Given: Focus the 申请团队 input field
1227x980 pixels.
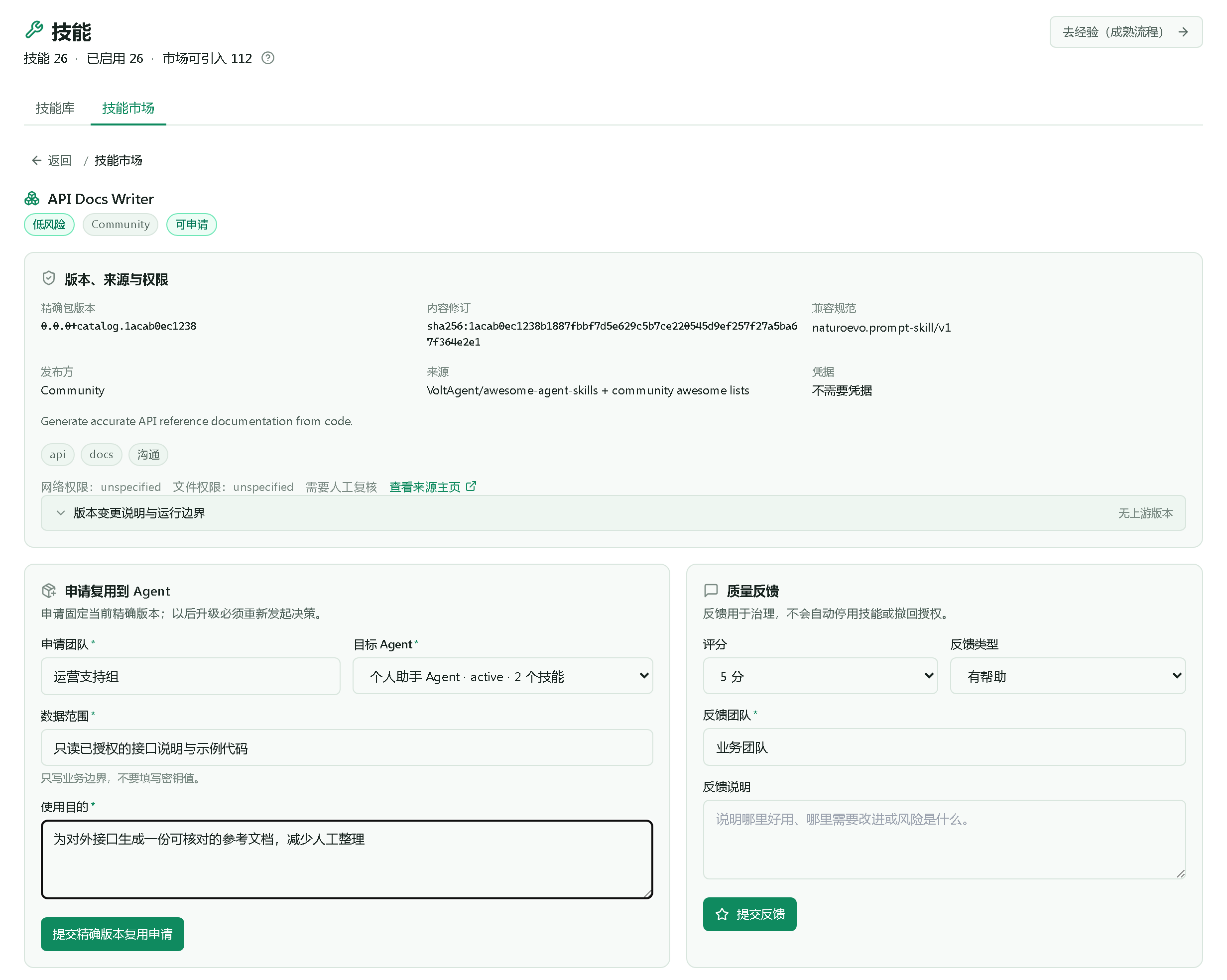Looking at the screenshot, I should [x=190, y=676].
